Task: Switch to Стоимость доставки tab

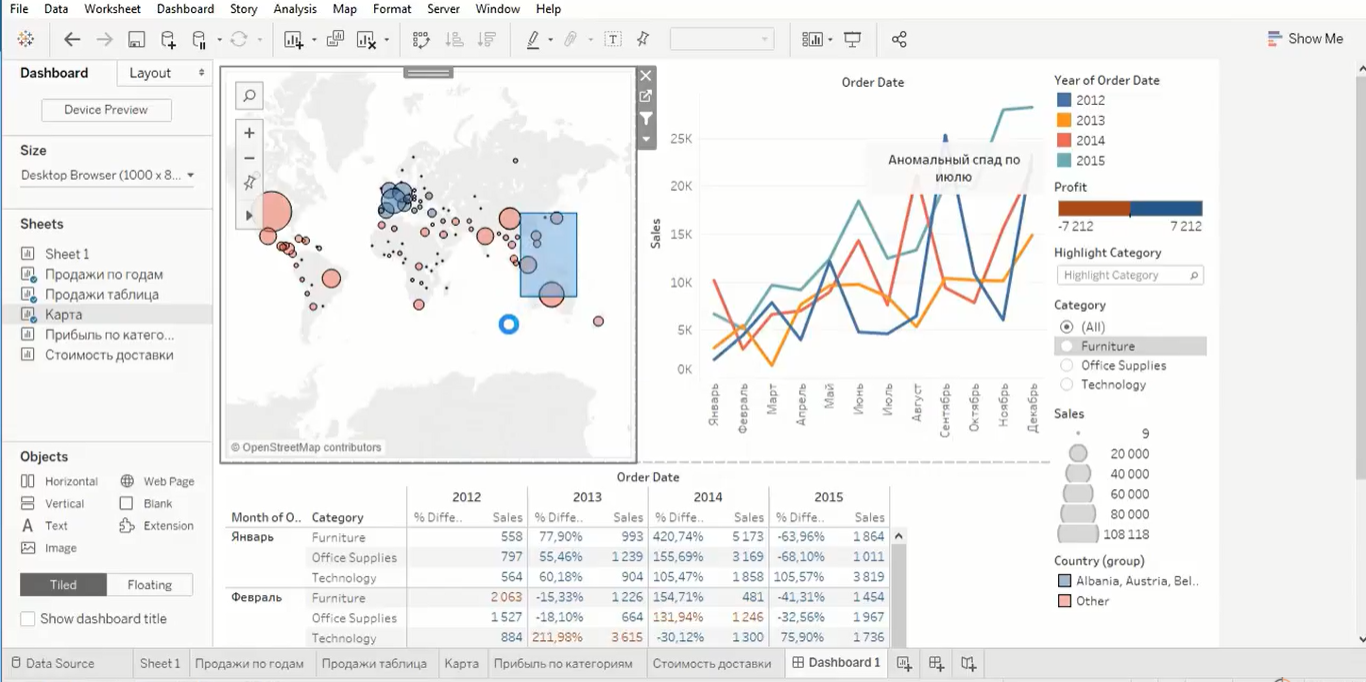Action: 712,663
